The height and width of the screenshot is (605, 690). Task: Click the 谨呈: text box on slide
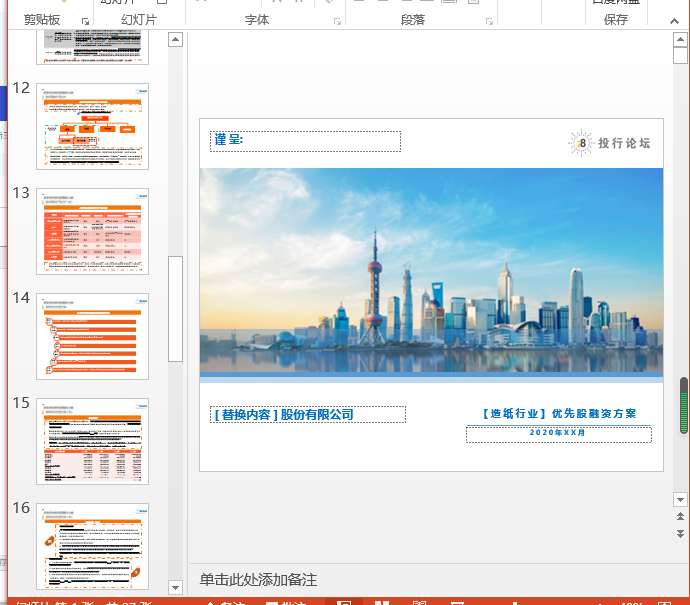click(305, 141)
